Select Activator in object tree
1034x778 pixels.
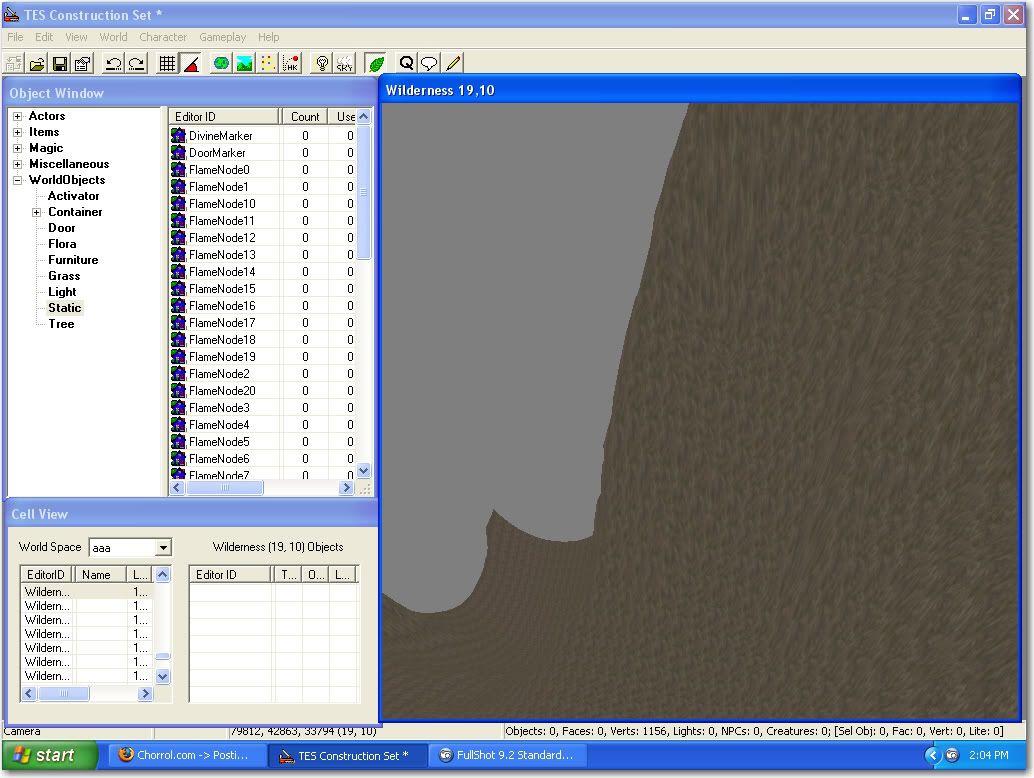pyautogui.click(x=73, y=196)
